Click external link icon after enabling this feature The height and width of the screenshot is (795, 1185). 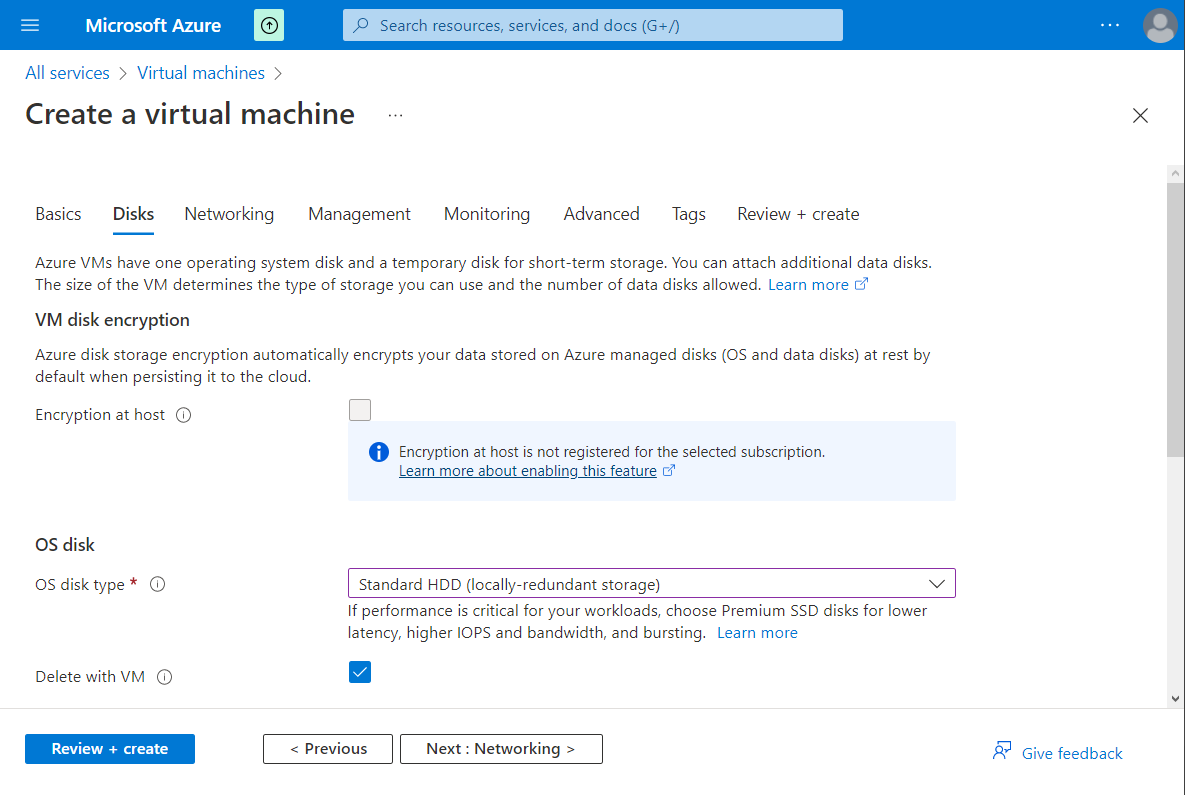(669, 470)
